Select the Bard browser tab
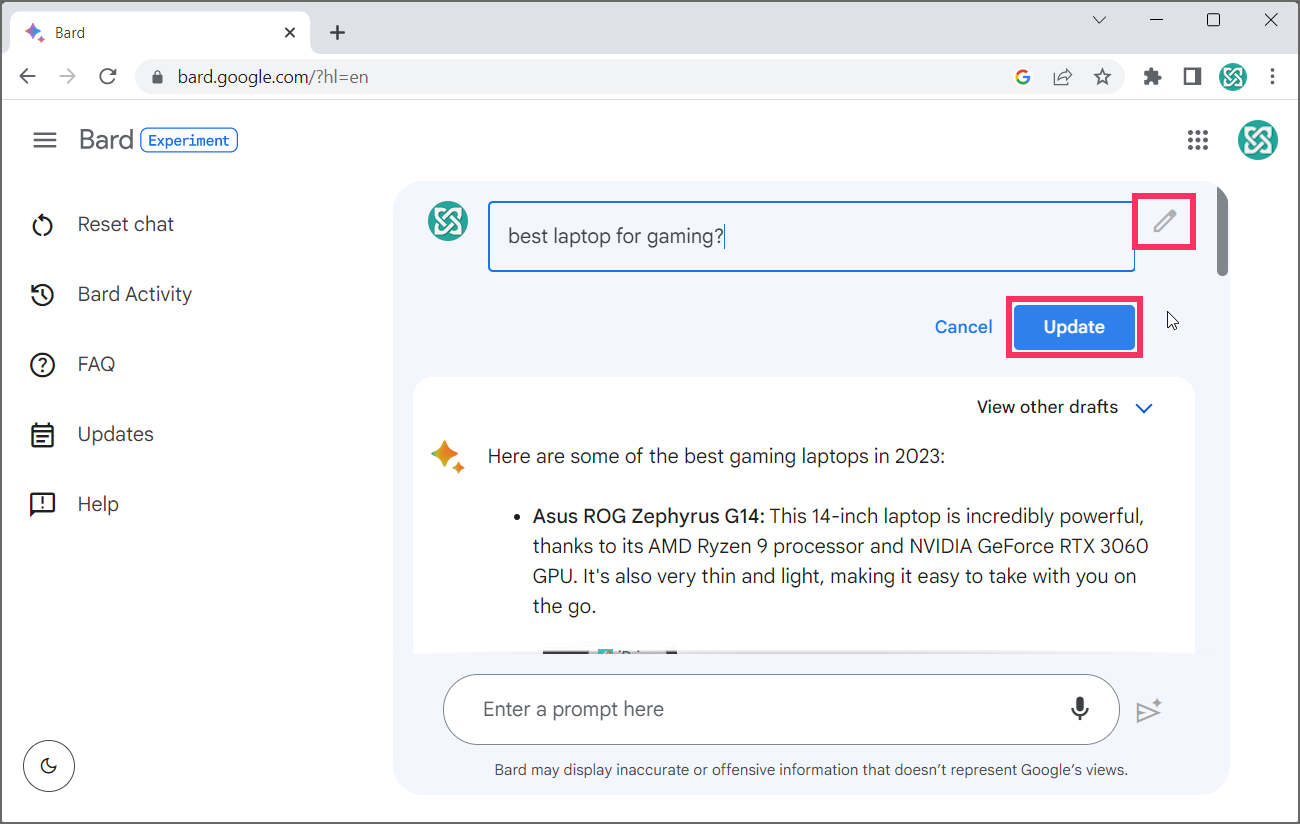This screenshot has width=1300, height=824. click(160, 32)
